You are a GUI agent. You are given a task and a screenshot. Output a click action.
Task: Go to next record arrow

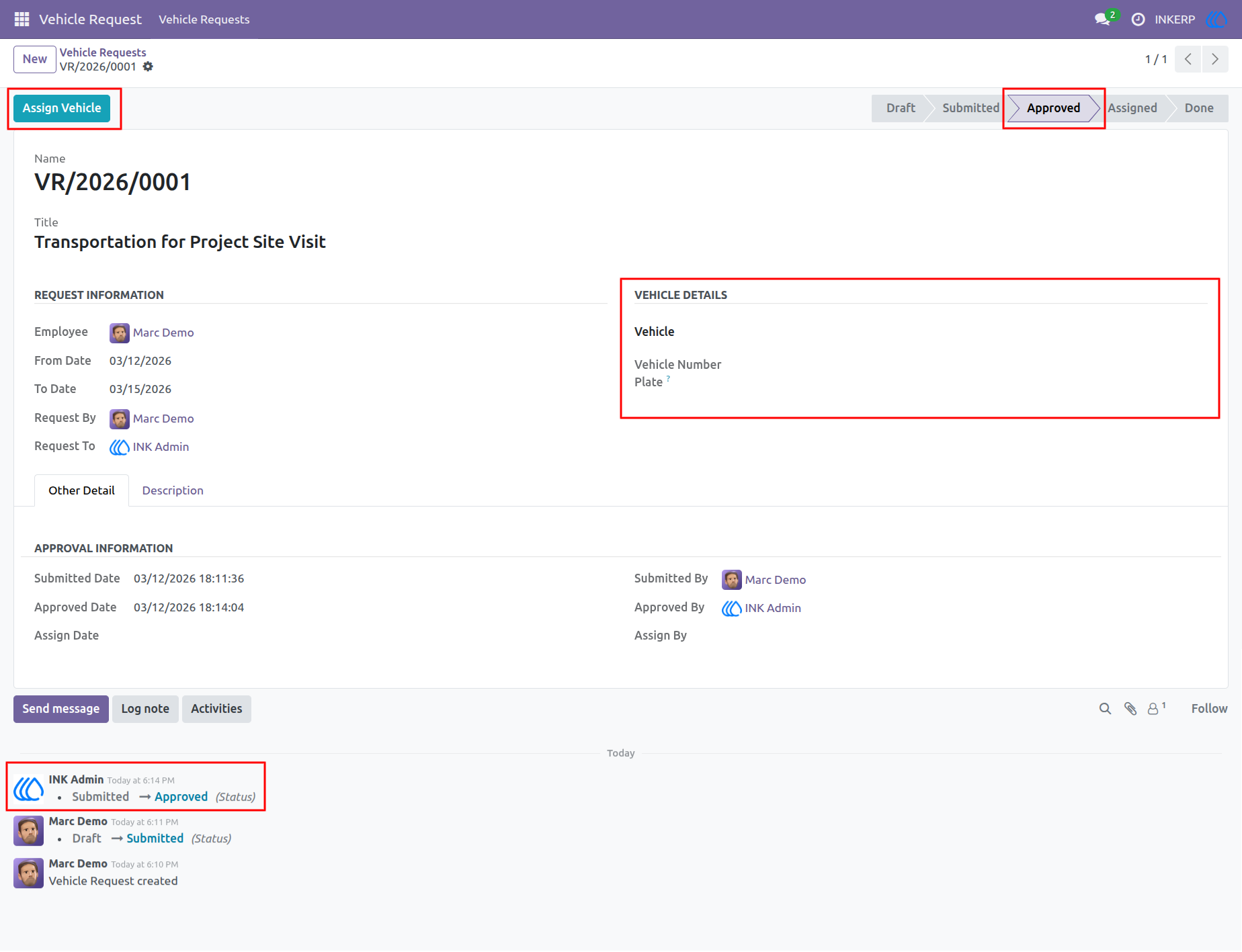tap(1215, 59)
